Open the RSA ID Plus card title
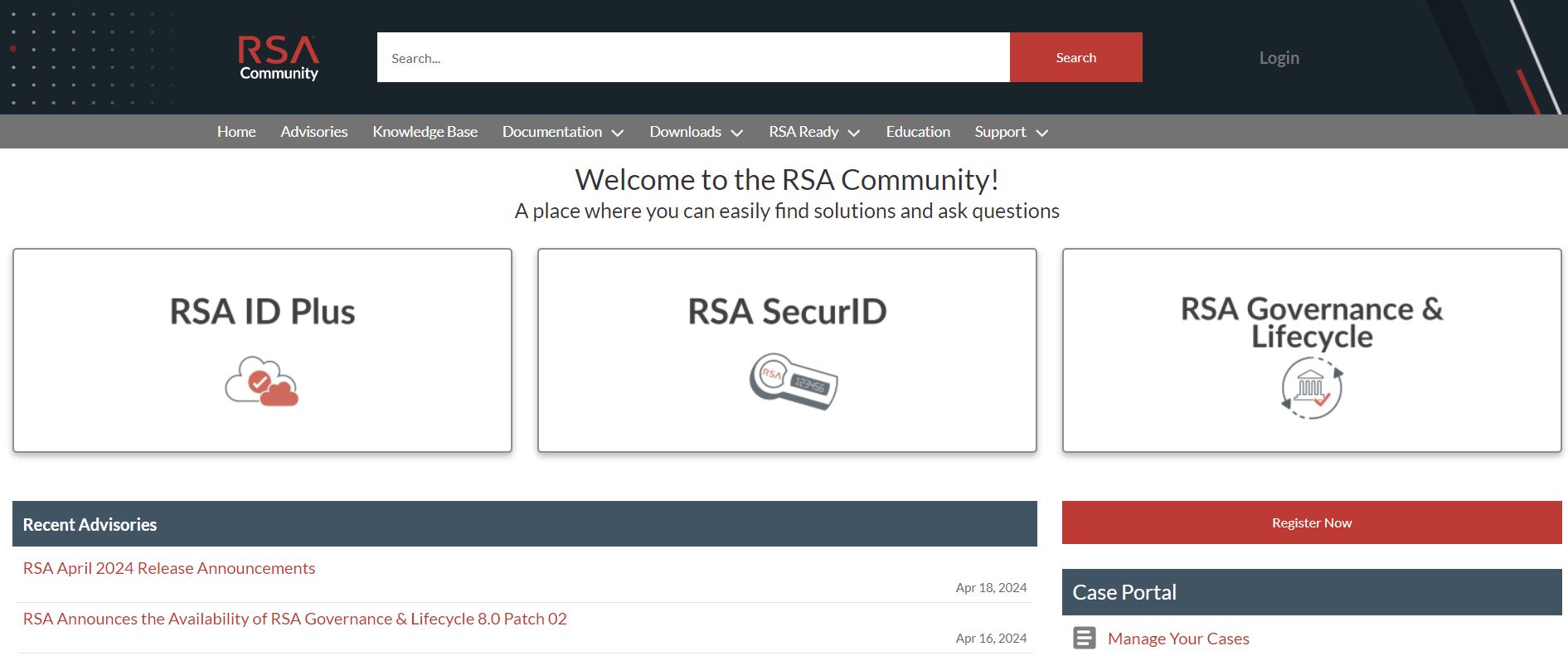The width and height of the screenshot is (1568, 656). click(x=262, y=312)
